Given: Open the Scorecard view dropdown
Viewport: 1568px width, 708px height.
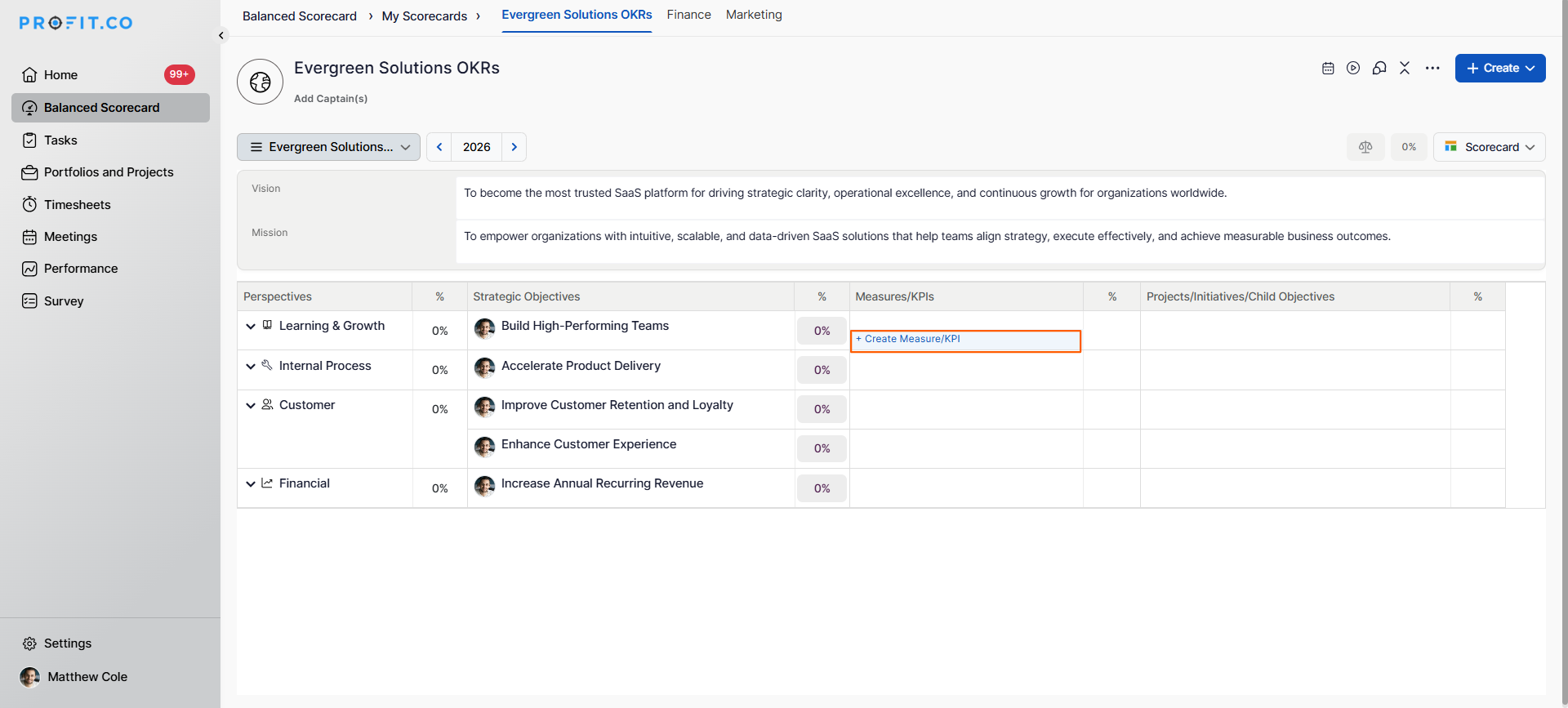Looking at the screenshot, I should [1490, 147].
